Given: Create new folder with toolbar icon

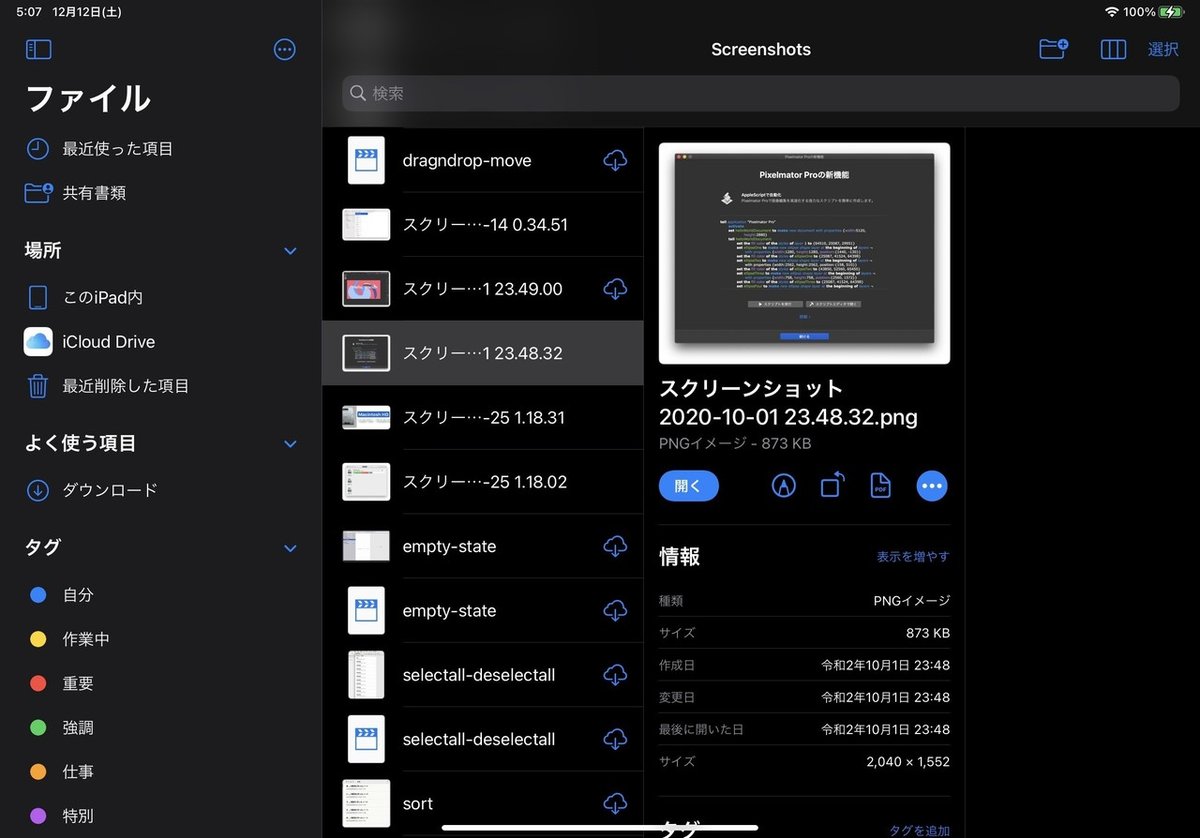Looking at the screenshot, I should (x=1053, y=49).
